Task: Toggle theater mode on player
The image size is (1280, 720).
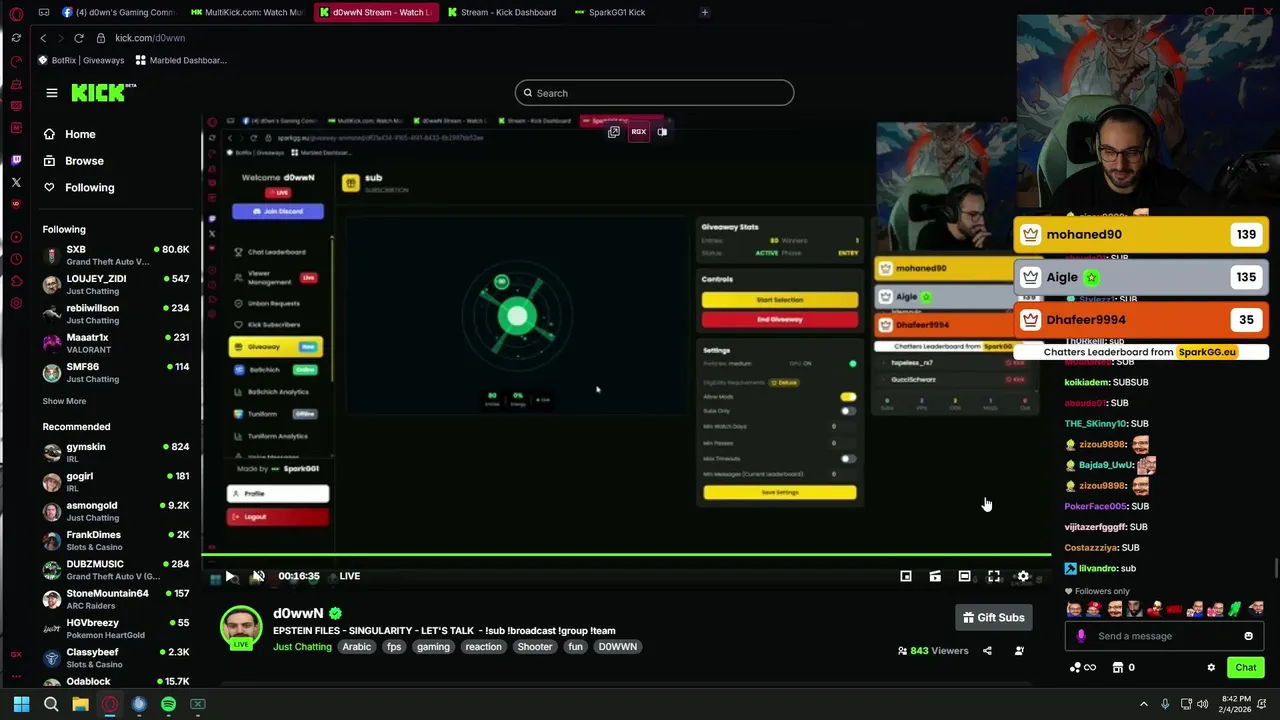Action: [x=964, y=576]
